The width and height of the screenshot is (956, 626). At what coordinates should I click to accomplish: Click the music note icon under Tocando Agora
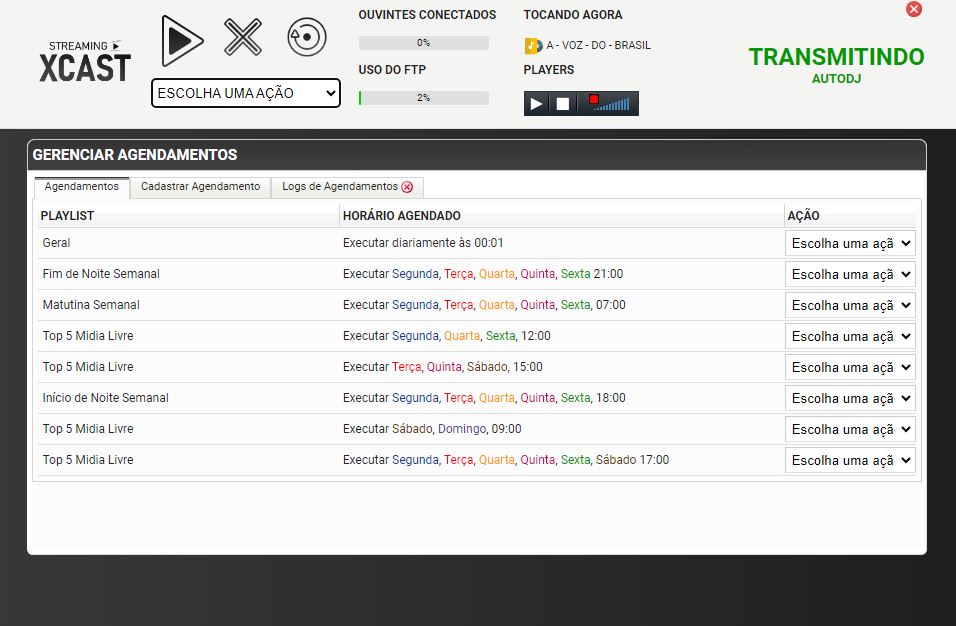533,46
